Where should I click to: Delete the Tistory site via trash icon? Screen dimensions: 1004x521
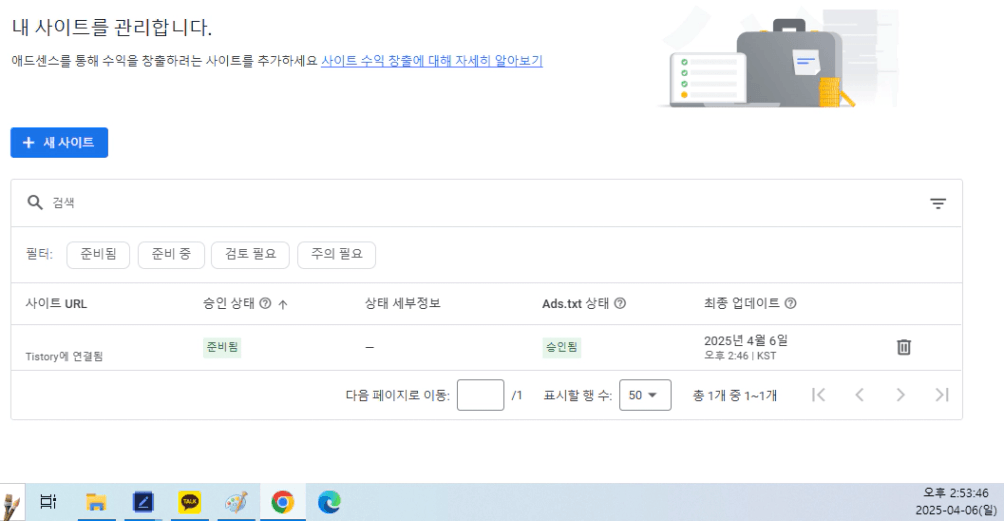point(903,347)
